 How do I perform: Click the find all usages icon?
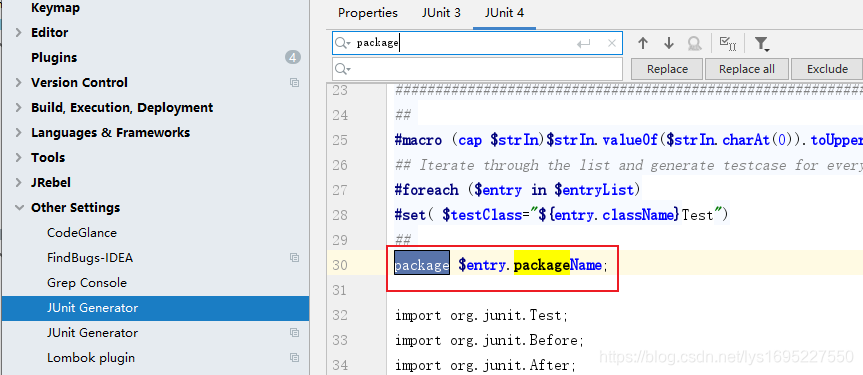(x=695, y=43)
